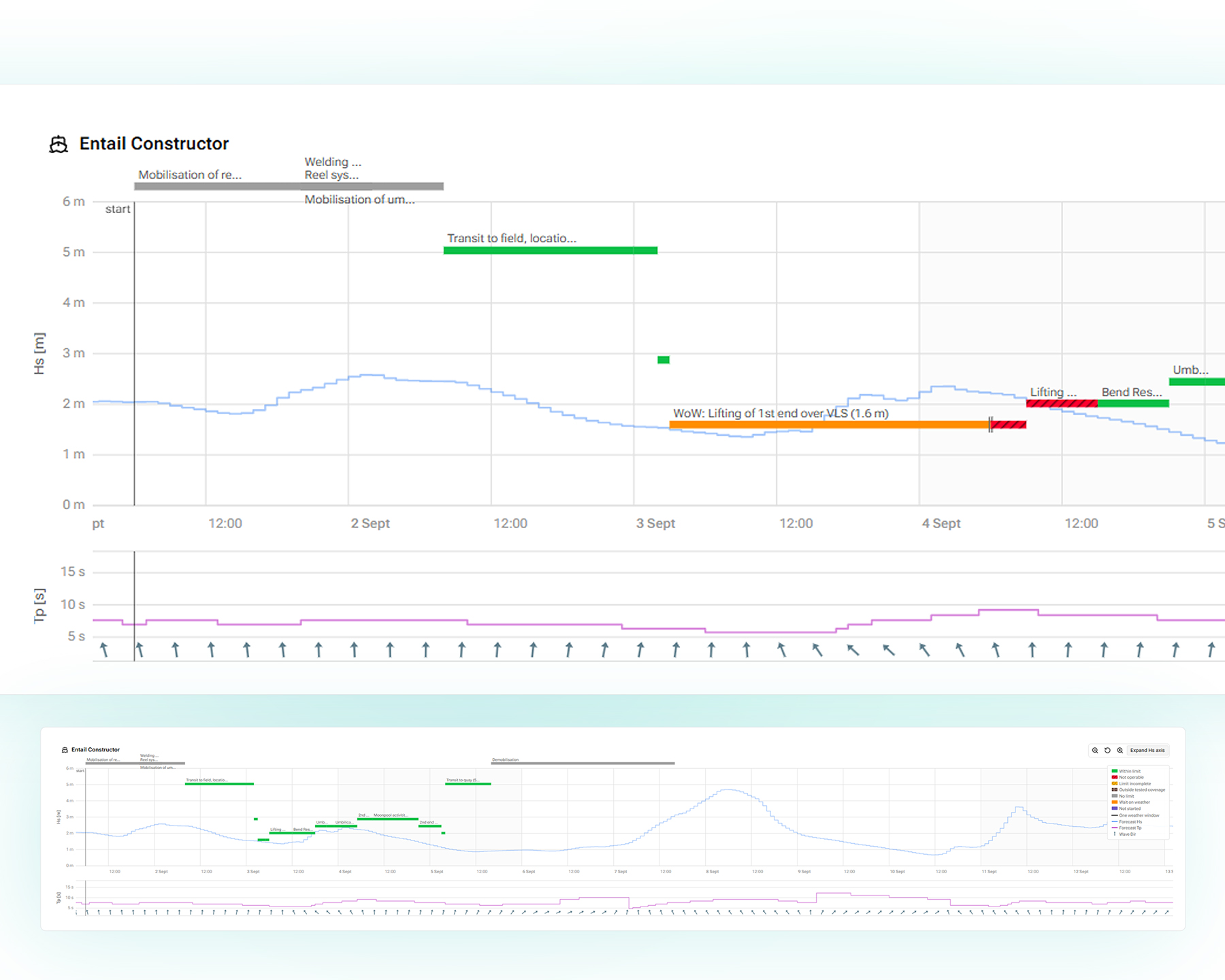Reset zoom on the lower chart
The height and width of the screenshot is (980, 1225).
(1107, 751)
